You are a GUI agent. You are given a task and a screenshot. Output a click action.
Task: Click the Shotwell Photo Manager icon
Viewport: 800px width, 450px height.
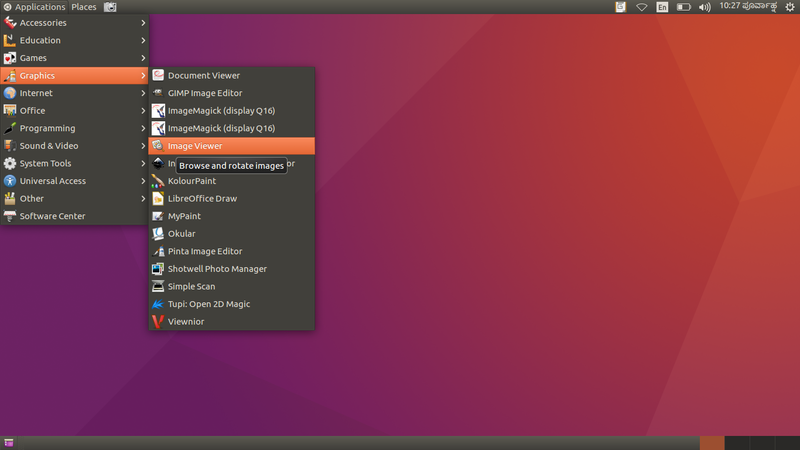tap(158, 269)
